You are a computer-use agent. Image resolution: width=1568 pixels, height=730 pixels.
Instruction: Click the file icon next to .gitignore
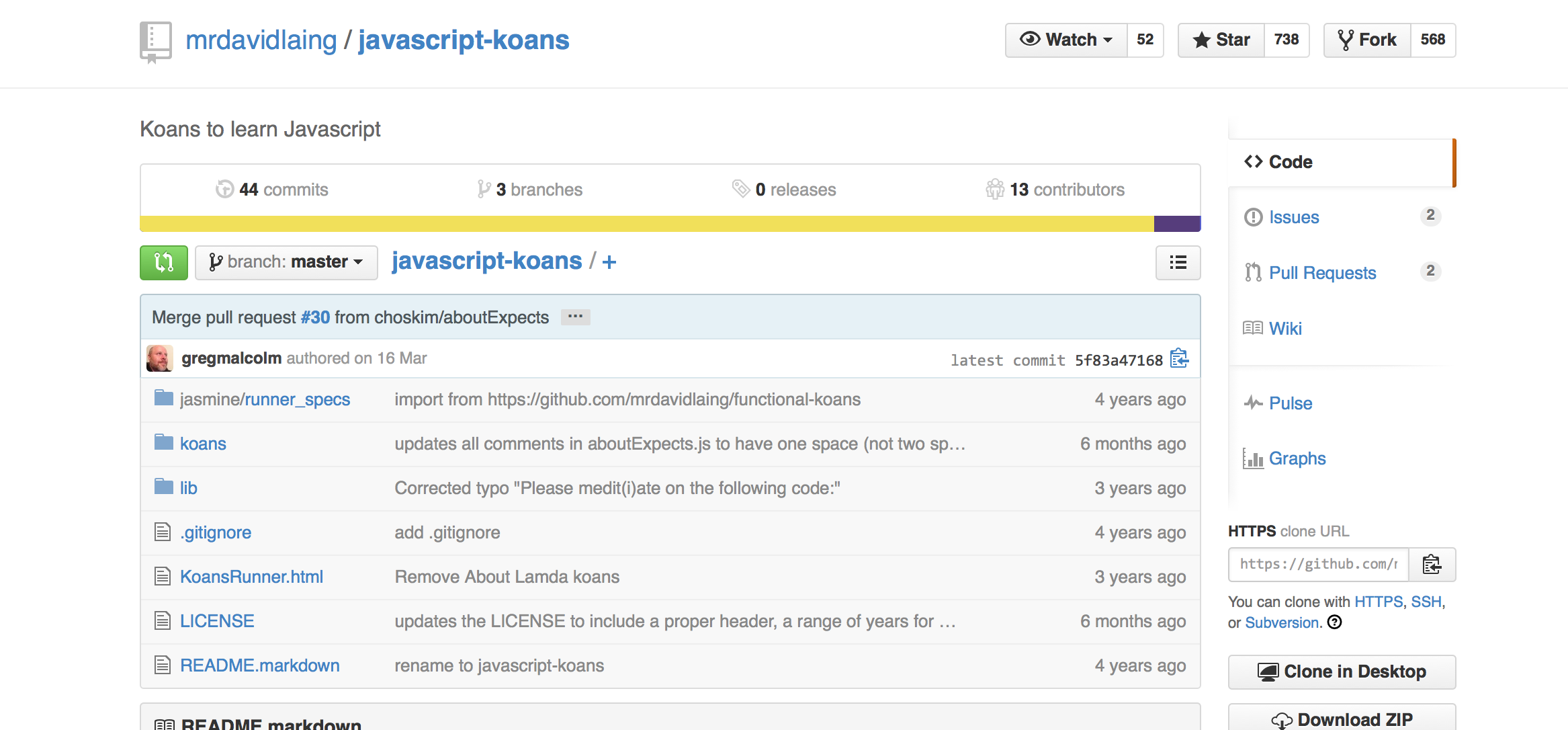[163, 532]
